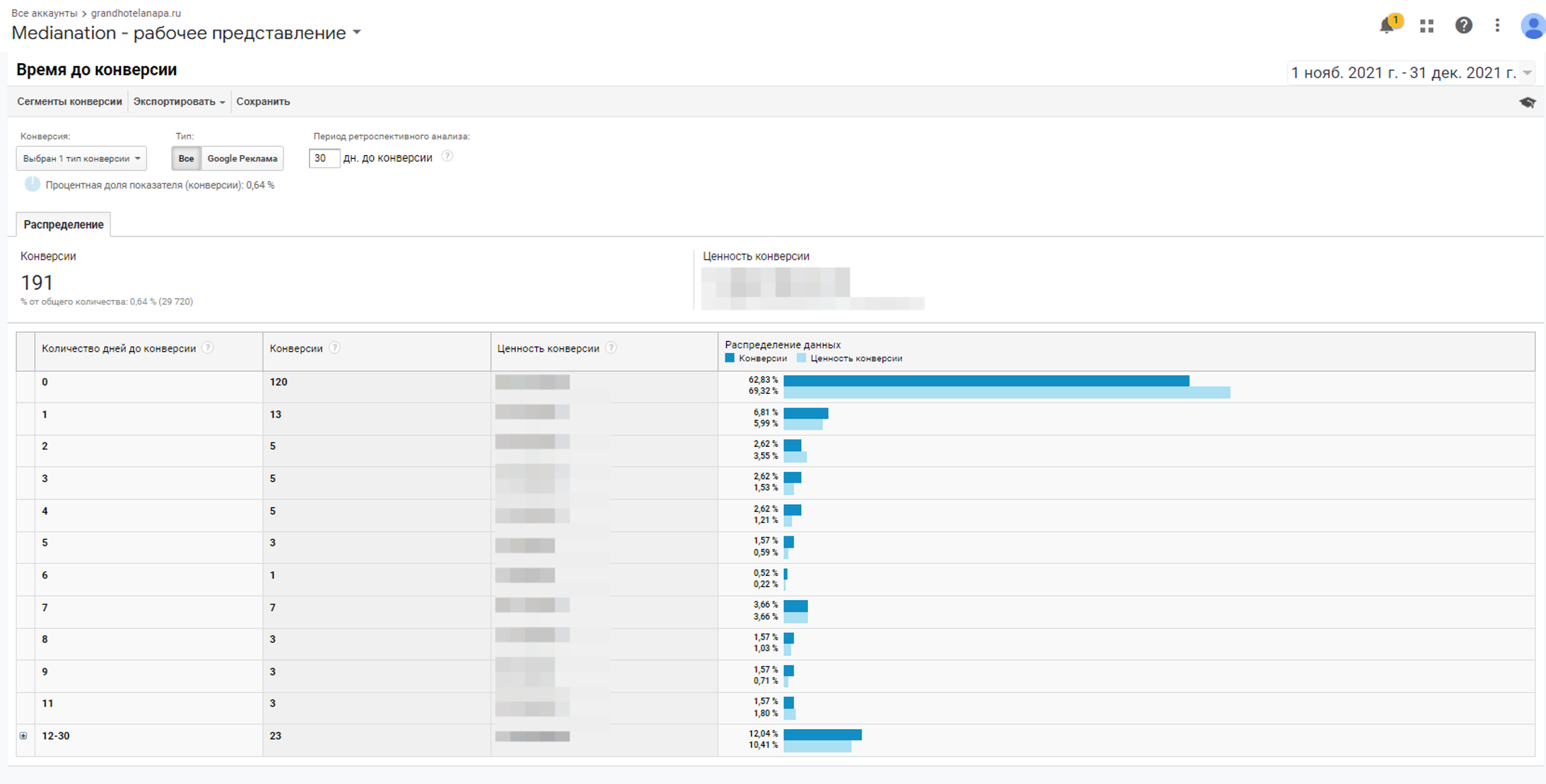Select the Распределение tab
1546x784 pixels.
63,224
